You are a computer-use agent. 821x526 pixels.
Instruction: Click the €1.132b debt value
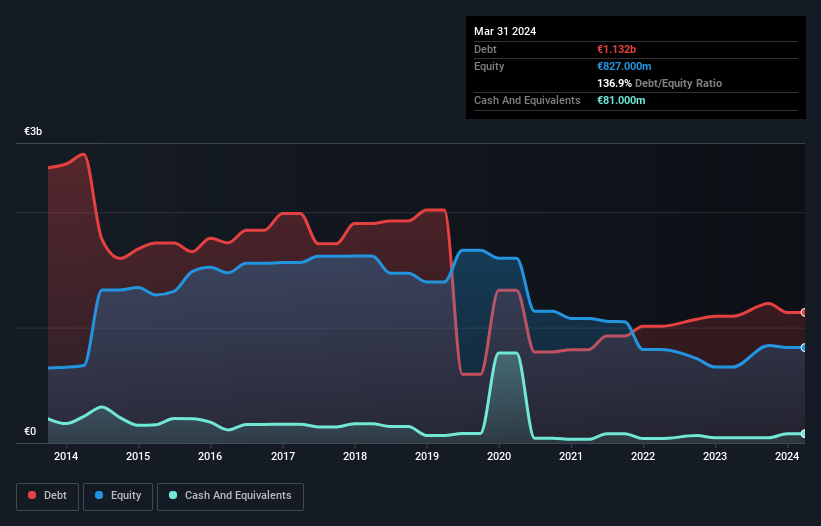pyautogui.click(x=616, y=49)
